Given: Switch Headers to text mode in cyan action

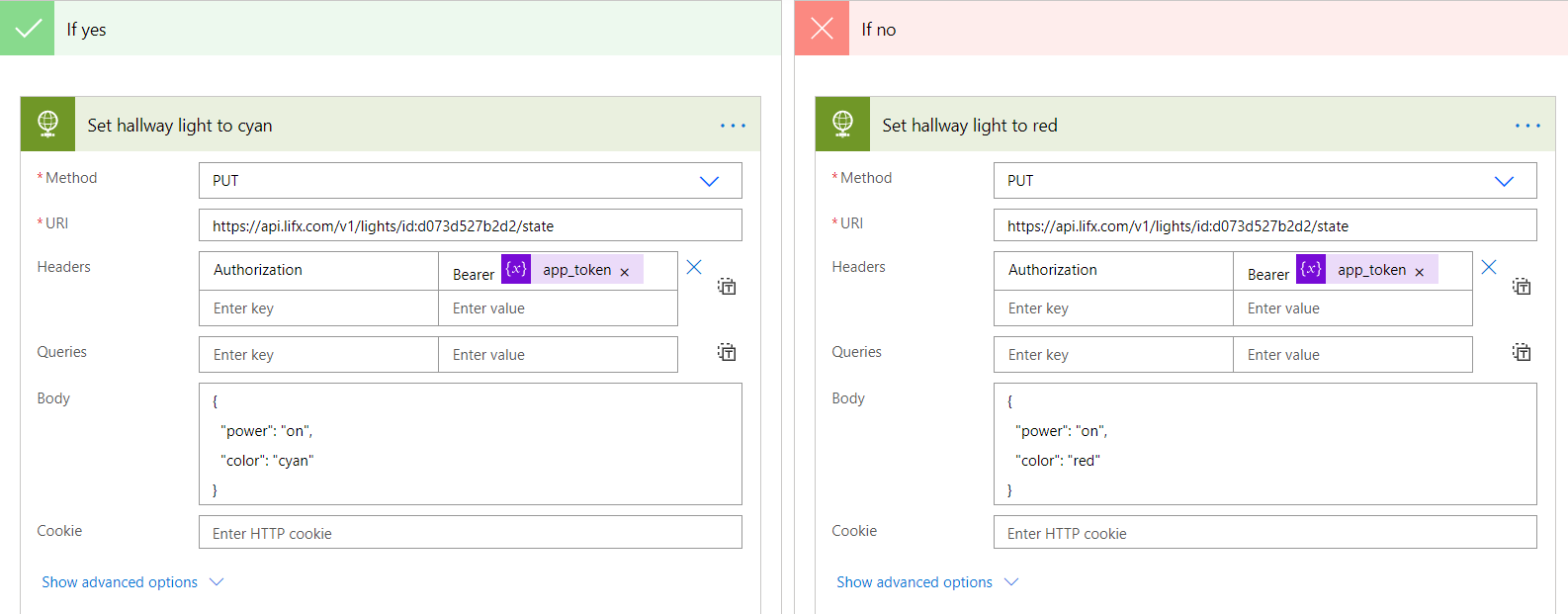Looking at the screenshot, I should coord(727,287).
